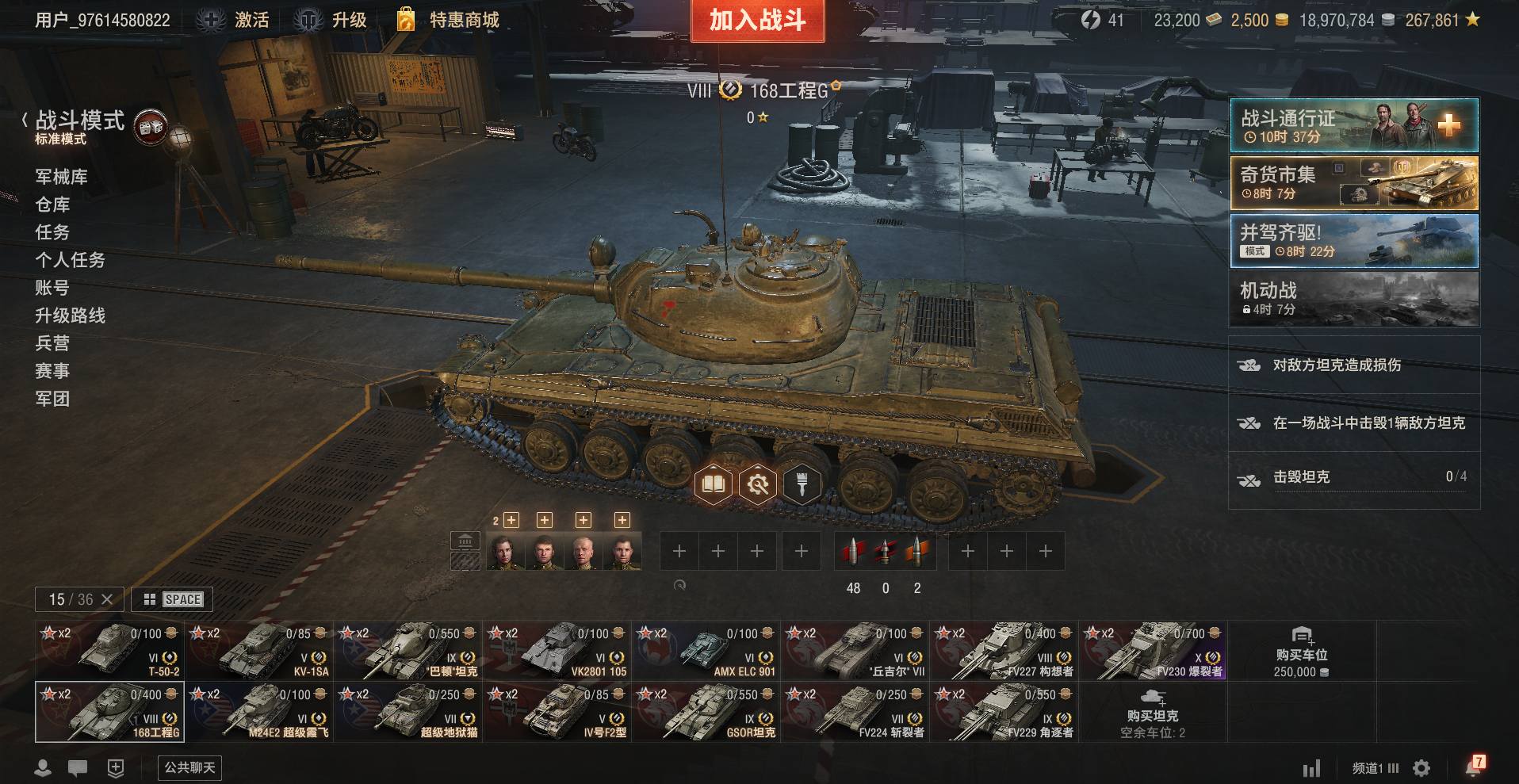Clear the 15/36 carousel filter

click(x=108, y=599)
